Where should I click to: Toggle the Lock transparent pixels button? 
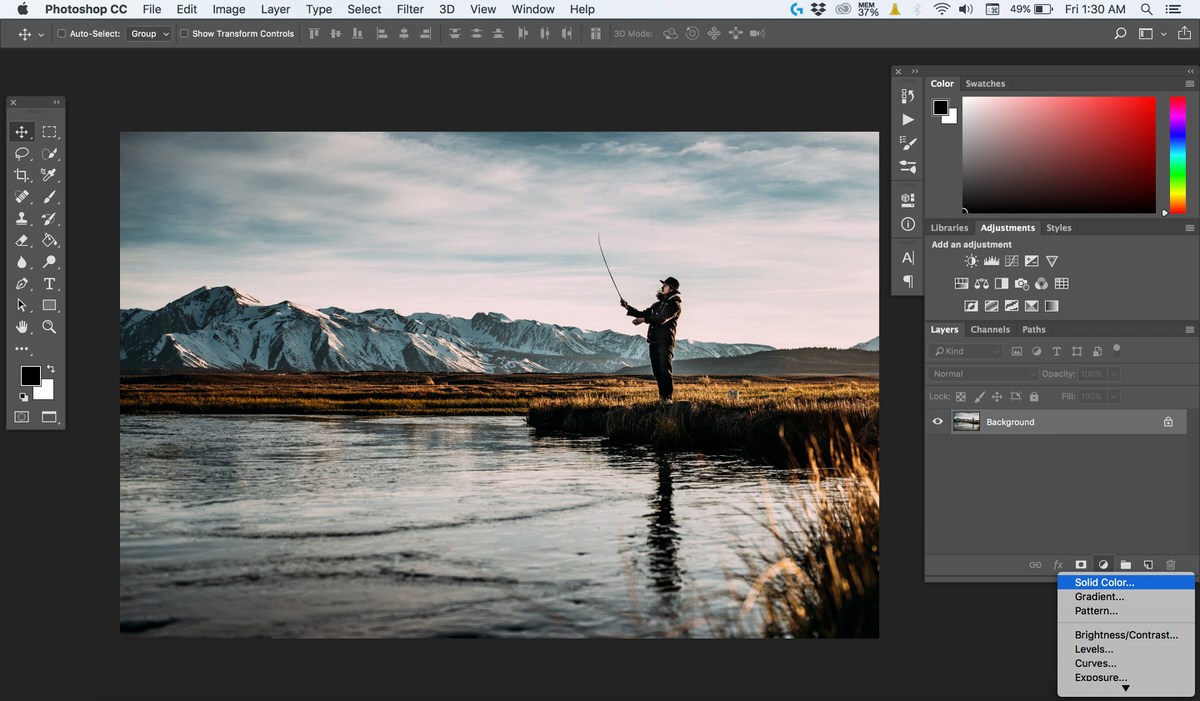pyautogui.click(x=961, y=397)
